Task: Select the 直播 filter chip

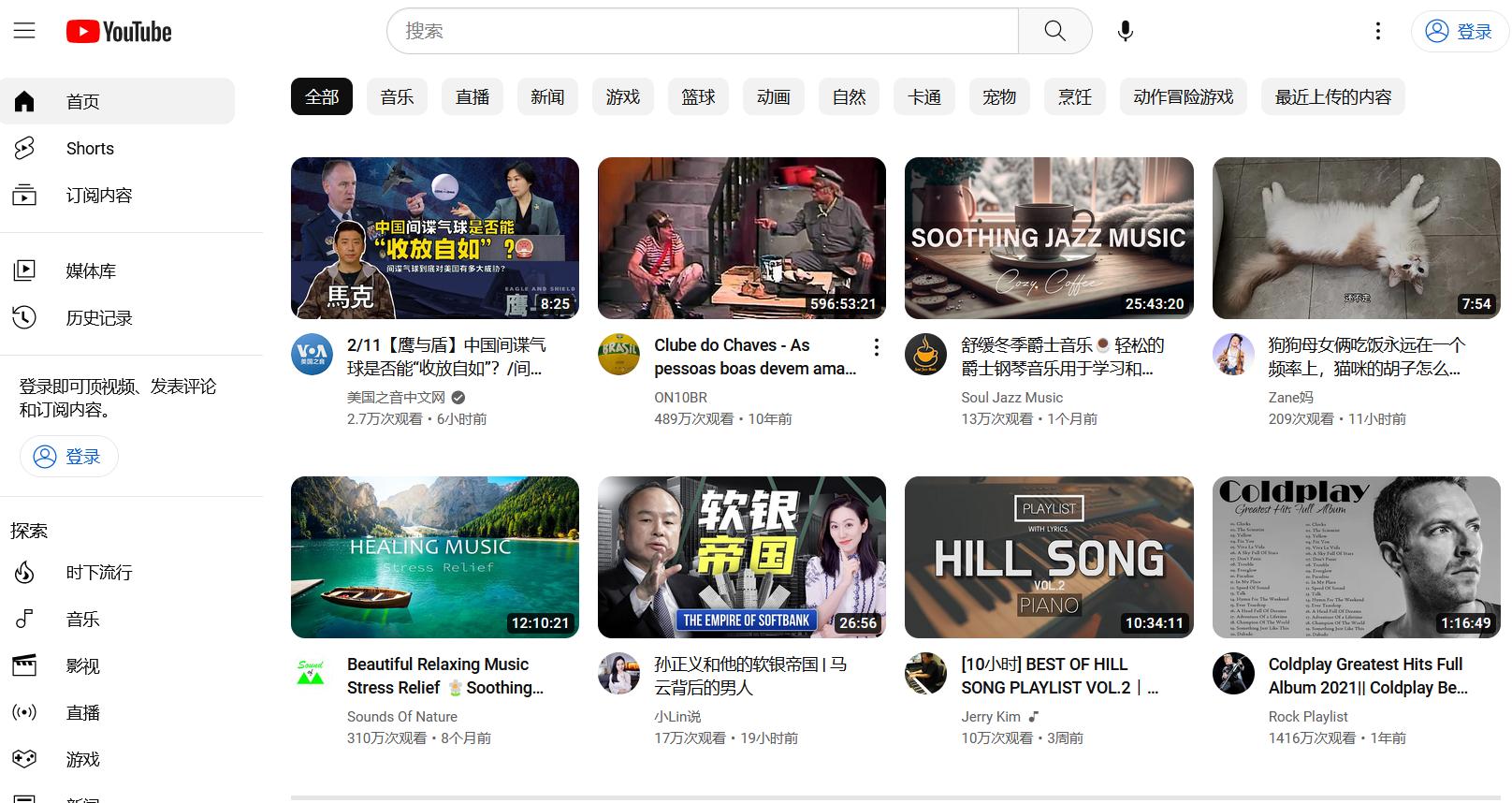Action: (472, 96)
